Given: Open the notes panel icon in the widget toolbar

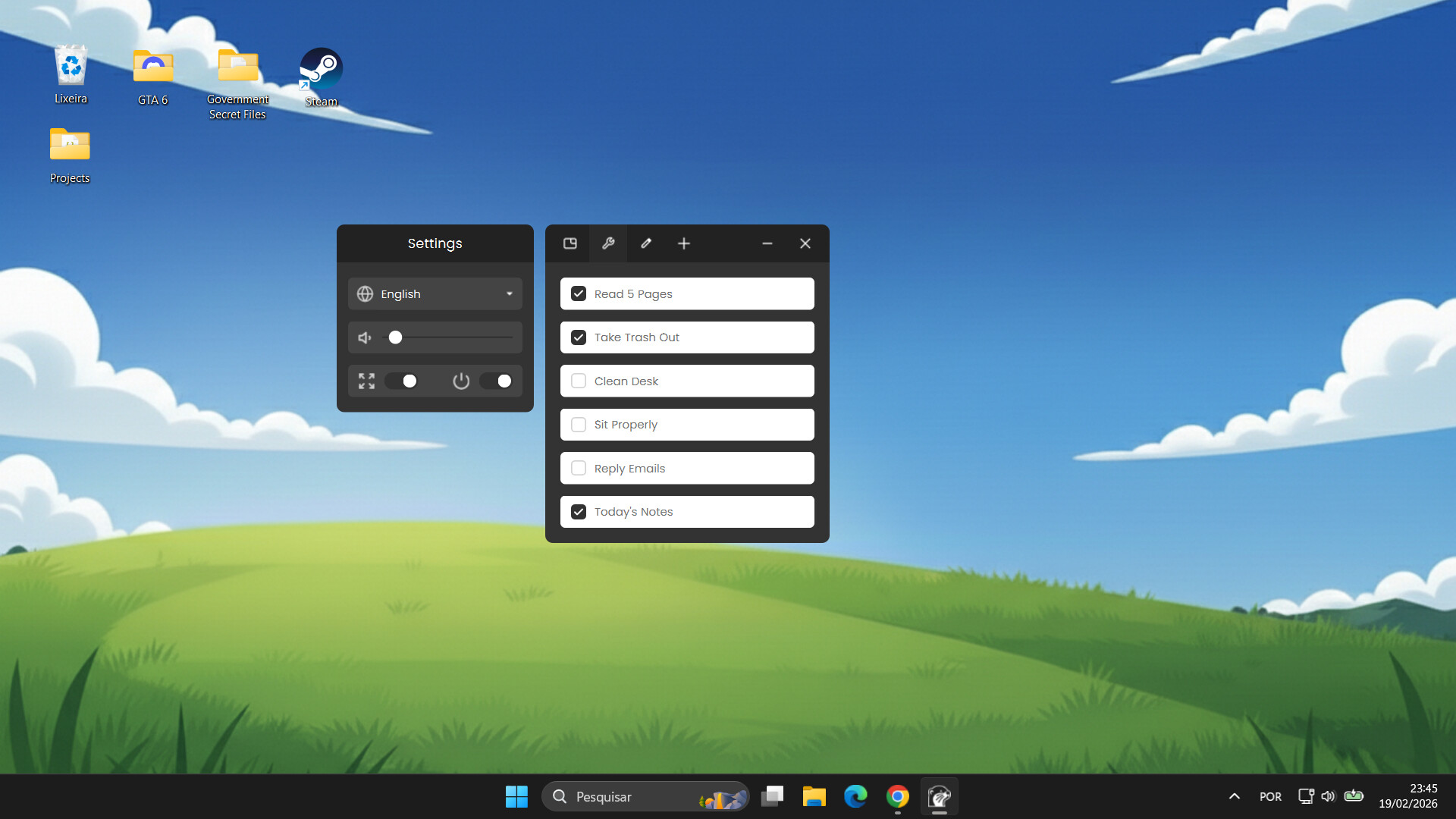Looking at the screenshot, I should click(570, 243).
